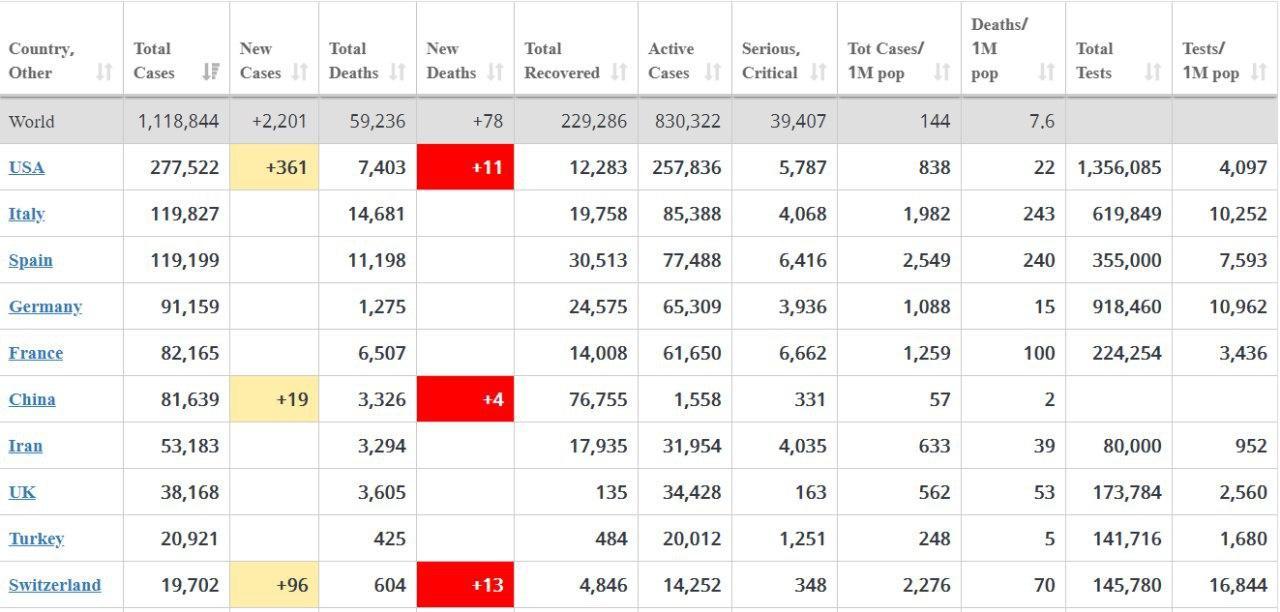Click the China link
1280x612 pixels.
(32, 399)
